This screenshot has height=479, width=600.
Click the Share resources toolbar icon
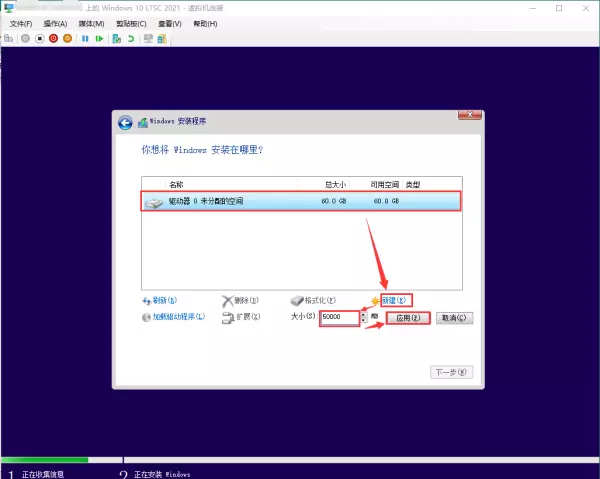click(162, 39)
